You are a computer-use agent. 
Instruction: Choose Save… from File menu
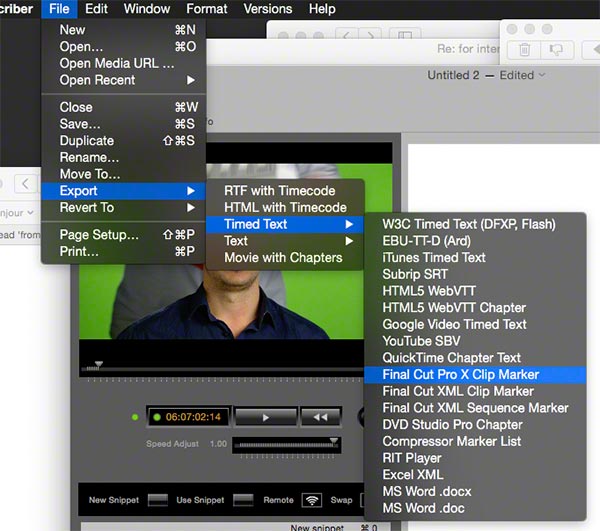click(124, 124)
